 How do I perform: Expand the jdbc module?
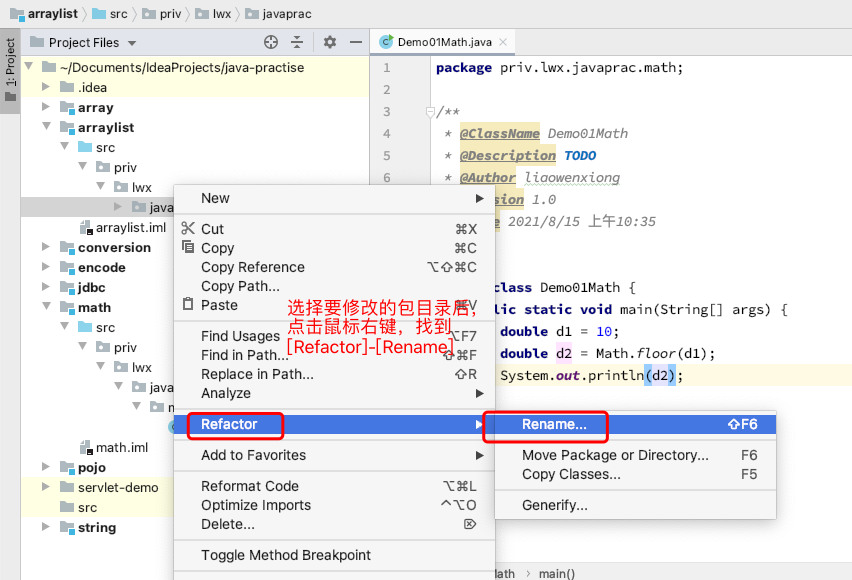click(46, 287)
